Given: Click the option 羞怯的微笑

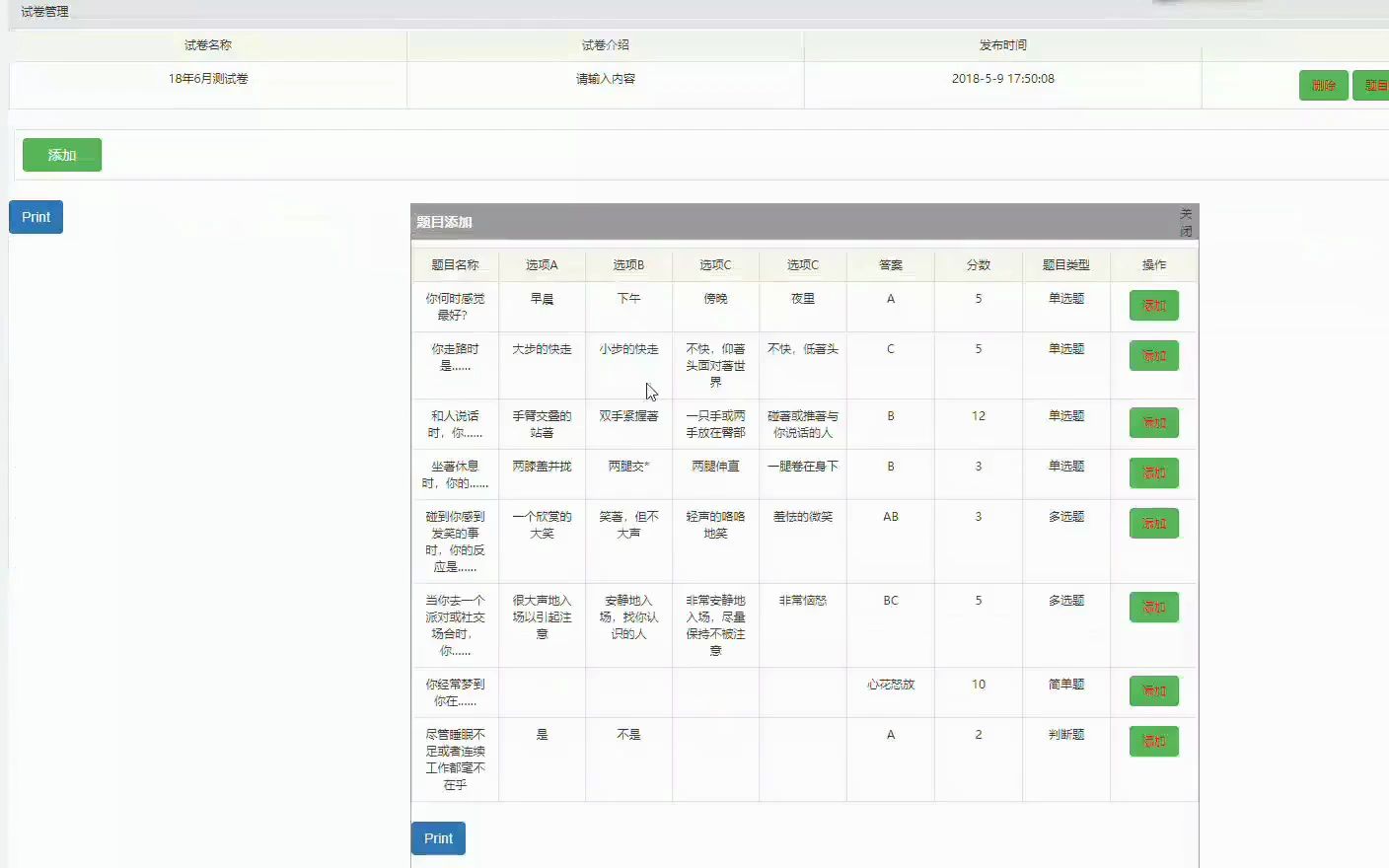Looking at the screenshot, I should point(803,517).
